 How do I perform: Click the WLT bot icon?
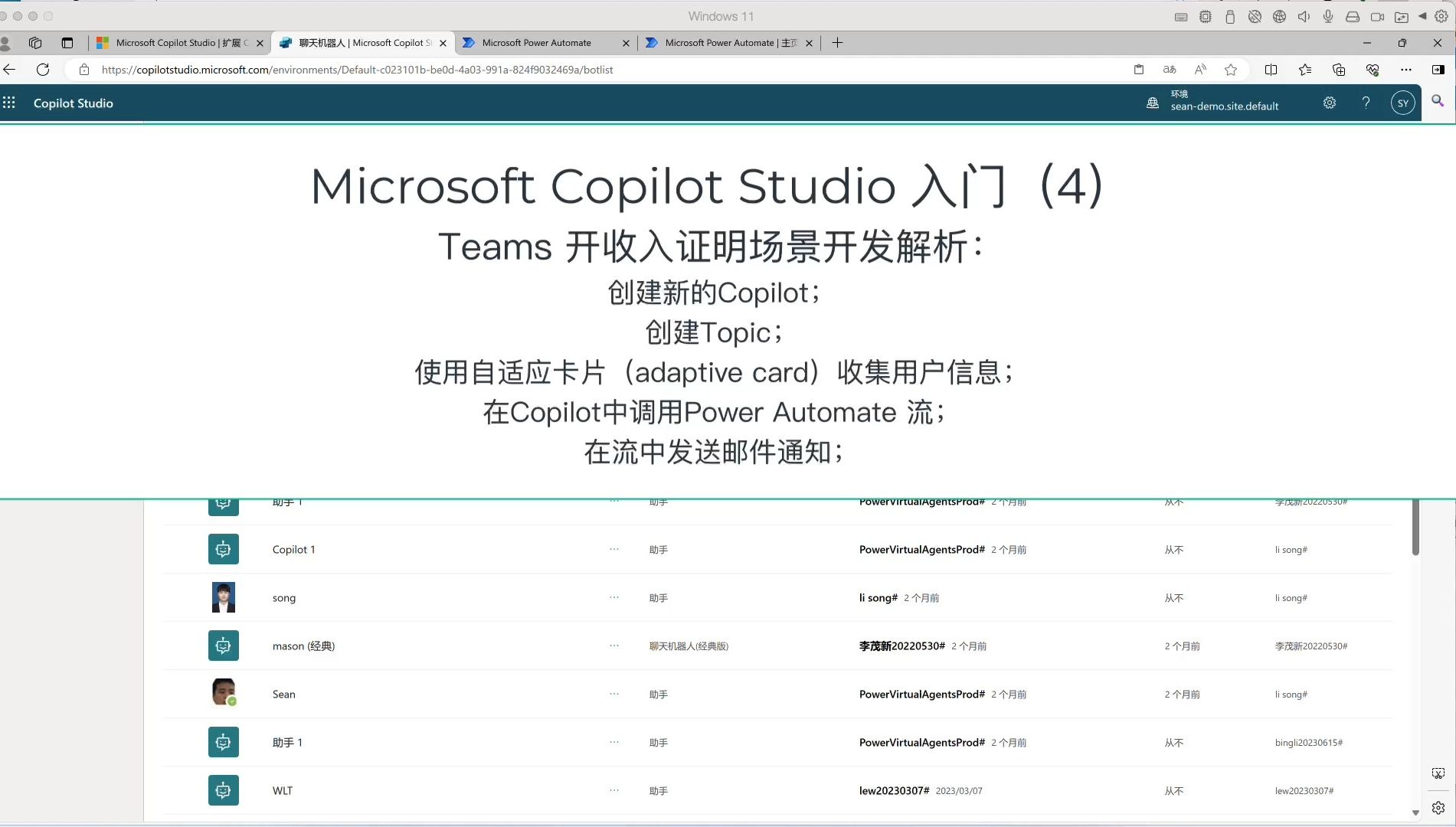[223, 790]
